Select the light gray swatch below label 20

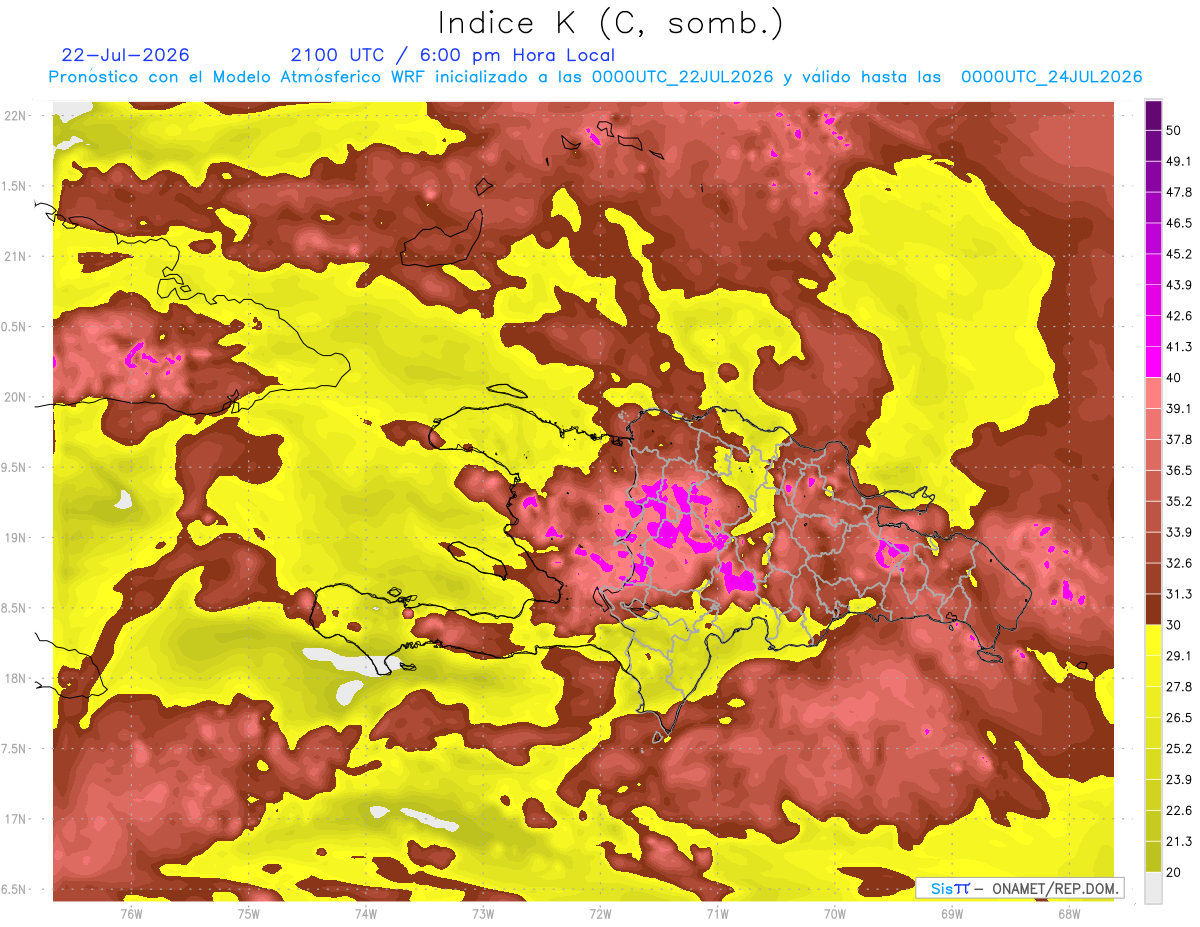(1153, 888)
